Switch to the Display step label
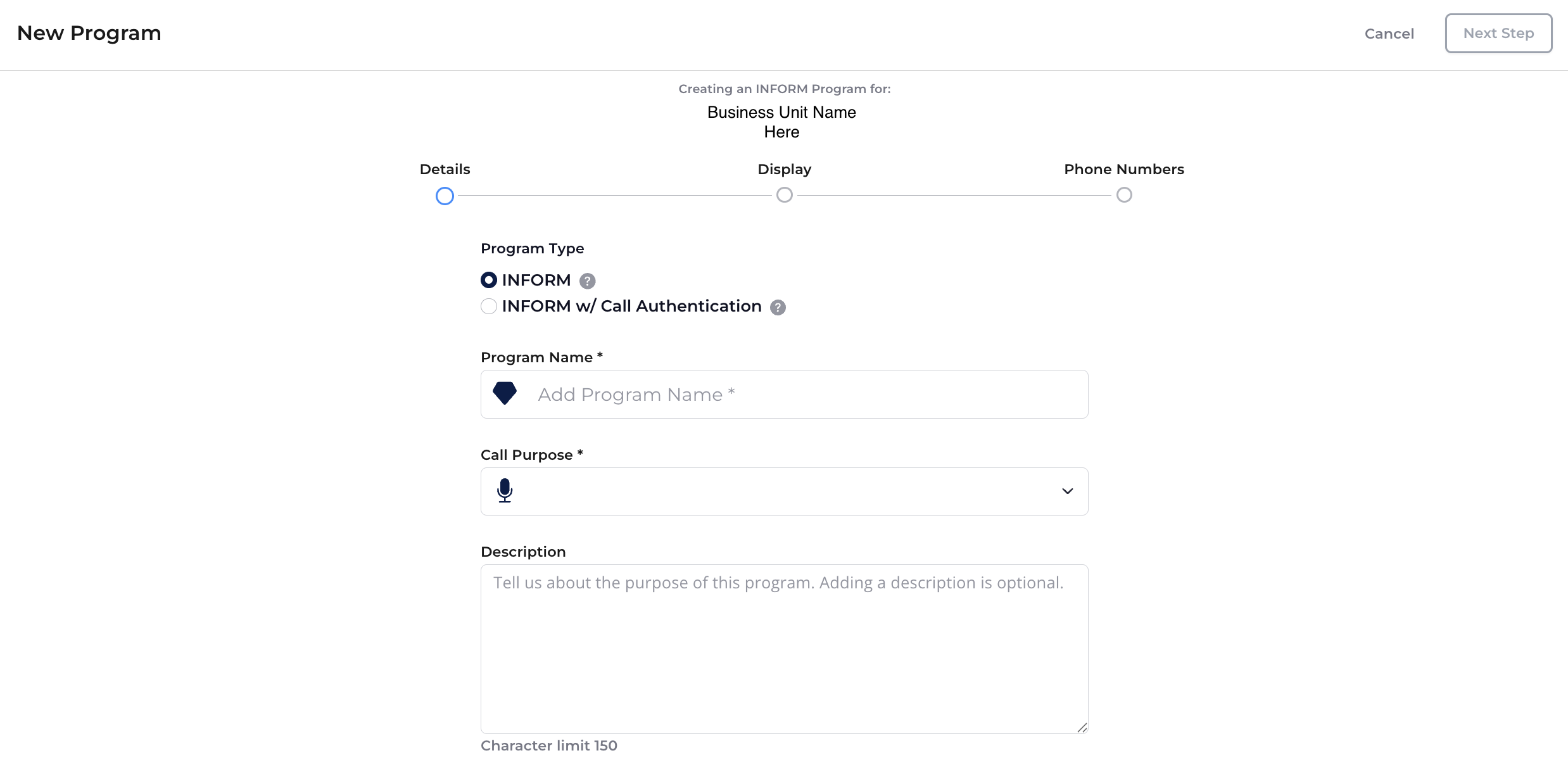The width and height of the screenshot is (1568, 779). (x=784, y=169)
